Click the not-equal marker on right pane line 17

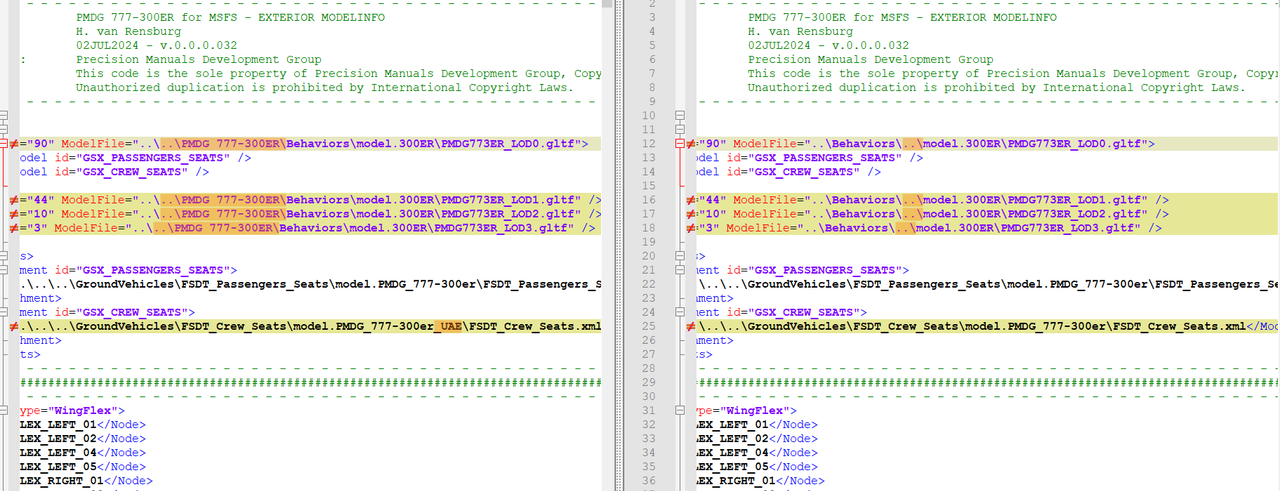coord(691,214)
